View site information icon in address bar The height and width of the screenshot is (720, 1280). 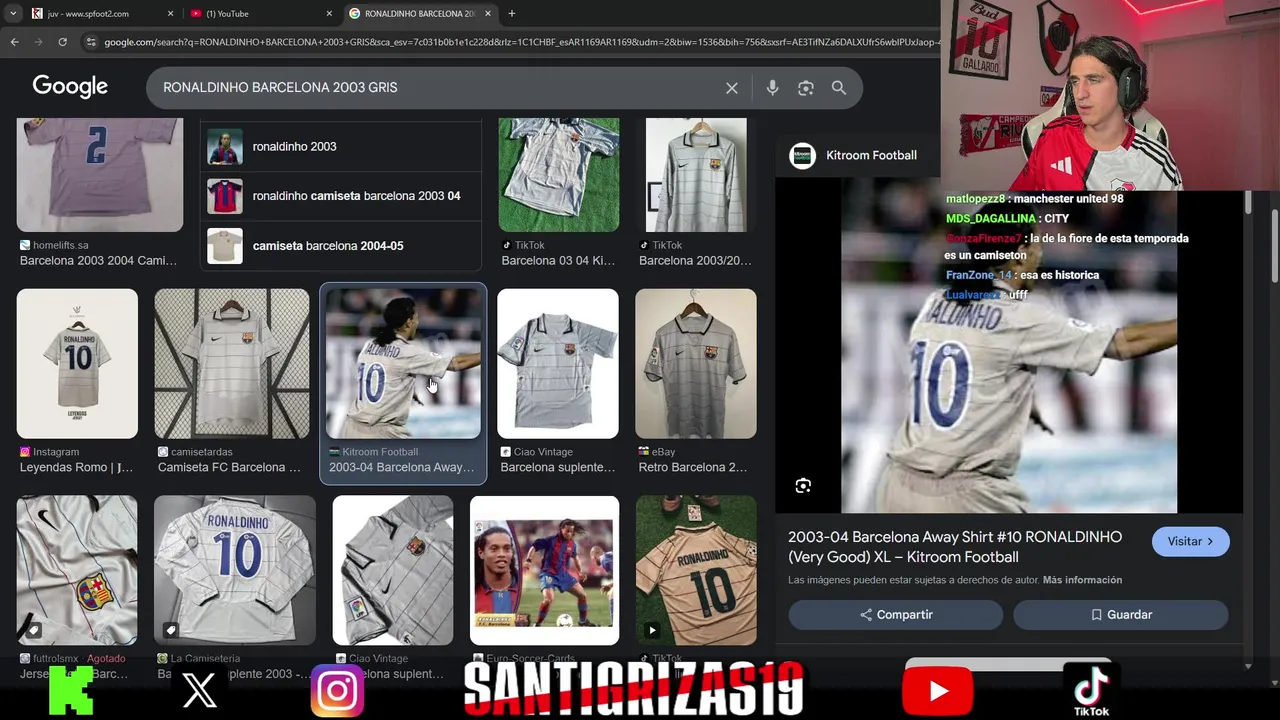pos(91,42)
